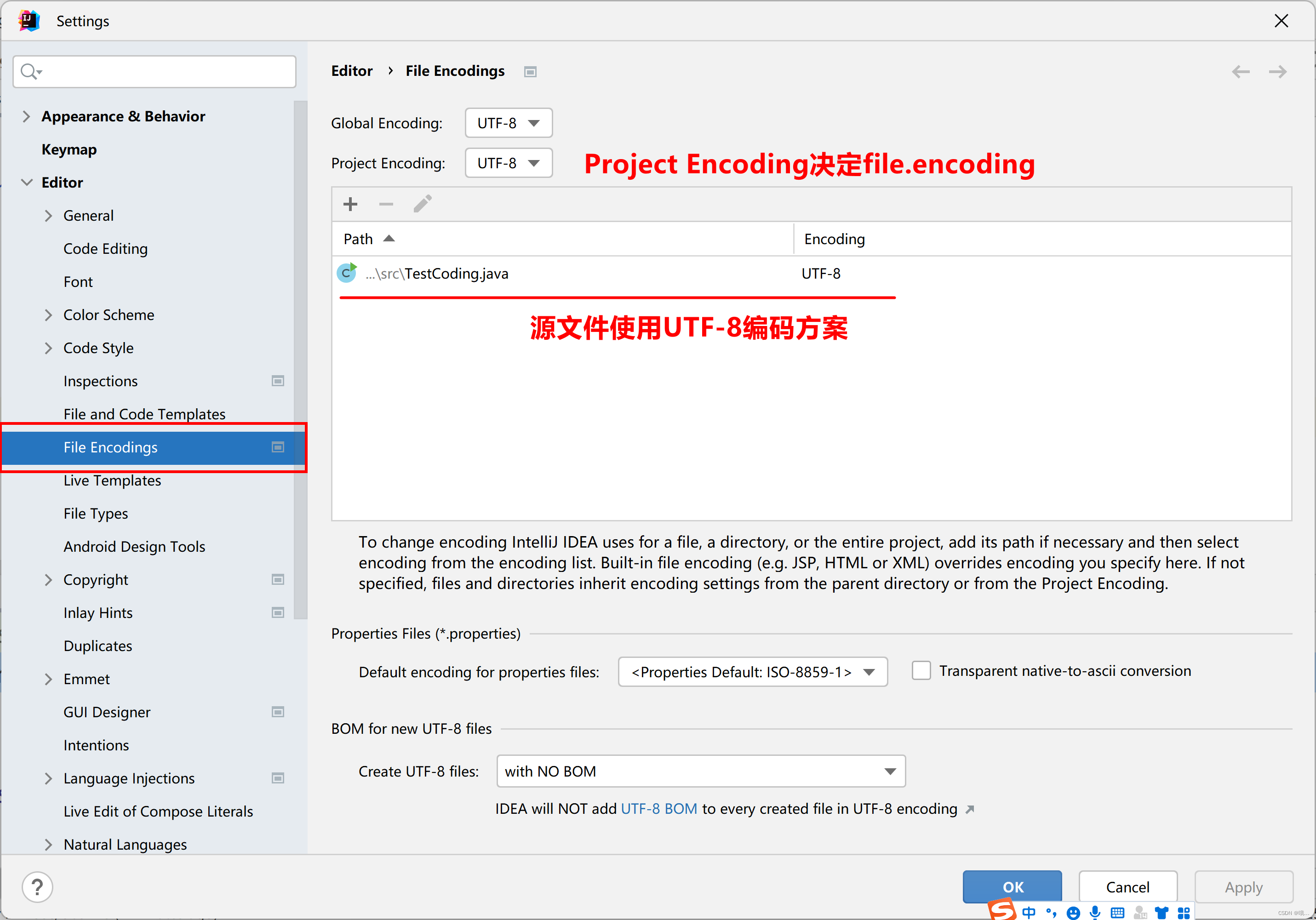Edit the TestCoding.java encoding entry
This screenshot has height=920, width=1316.
(423, 204)
